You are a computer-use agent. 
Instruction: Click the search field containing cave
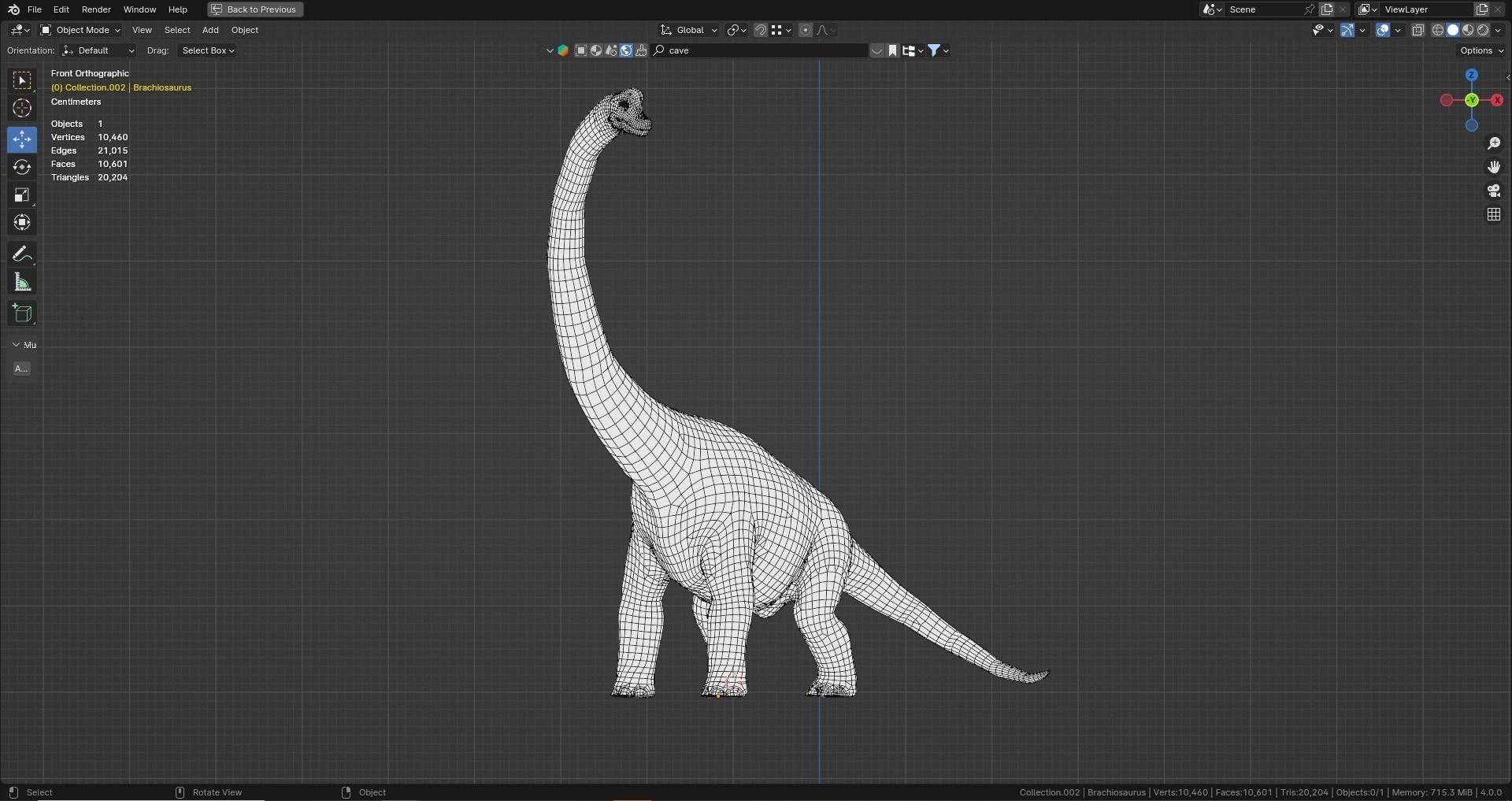coord(760,50)
